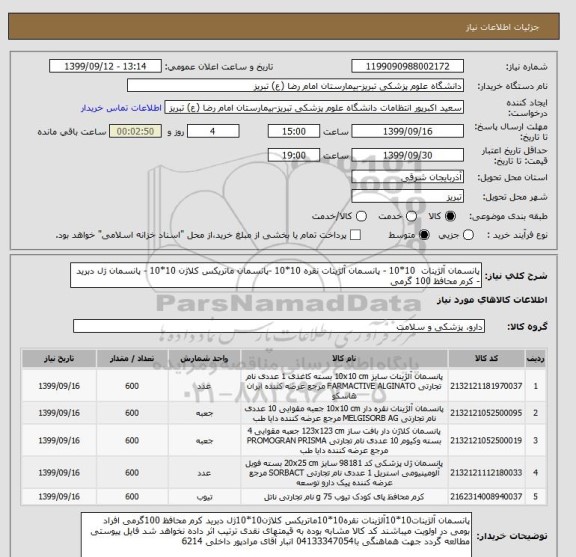Click the need number field 1199090988002172
Screen dimensions: 576x557
[x=407, y=67]
